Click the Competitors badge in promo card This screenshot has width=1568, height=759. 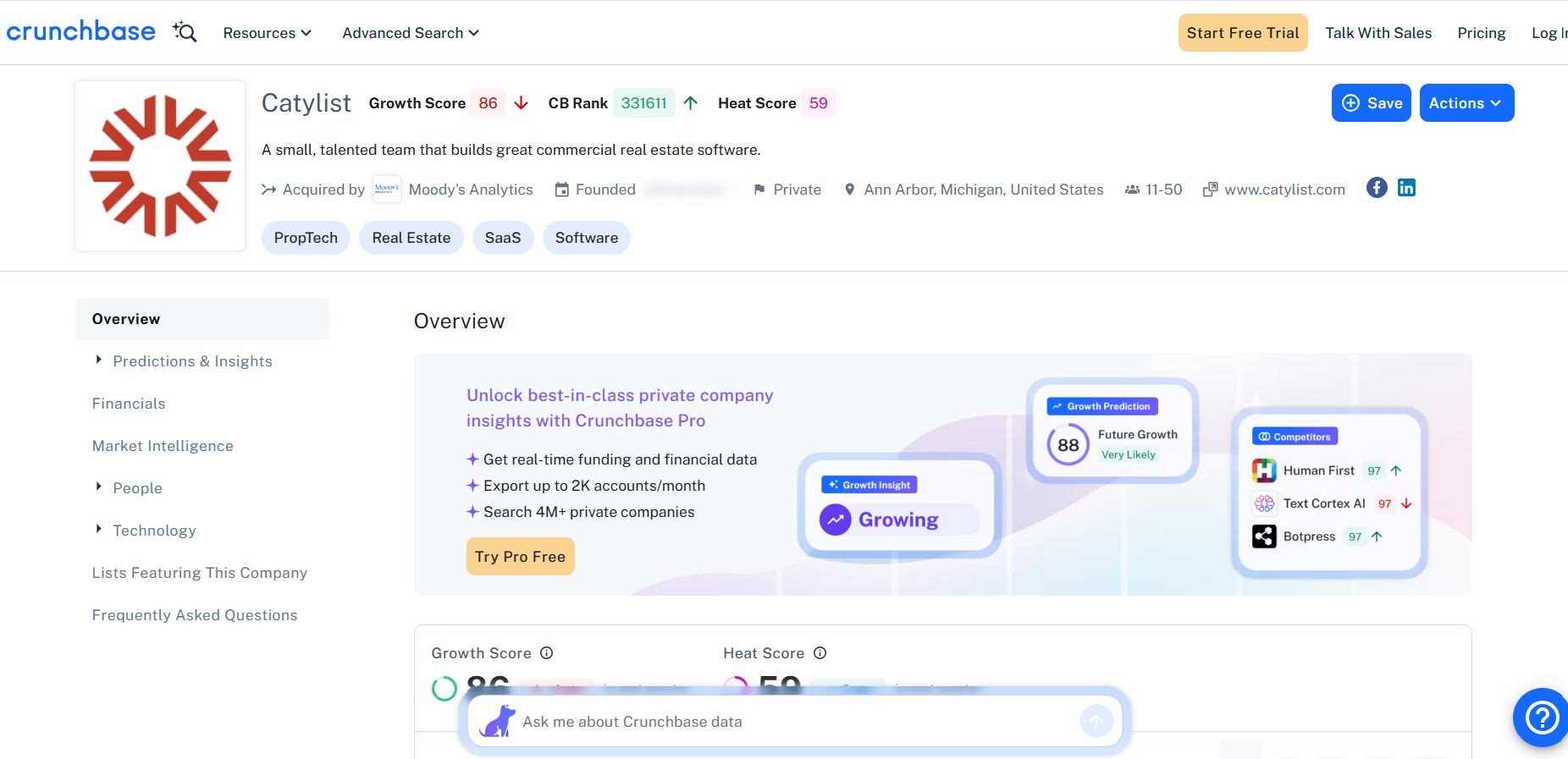click(x=1295, y=437)
